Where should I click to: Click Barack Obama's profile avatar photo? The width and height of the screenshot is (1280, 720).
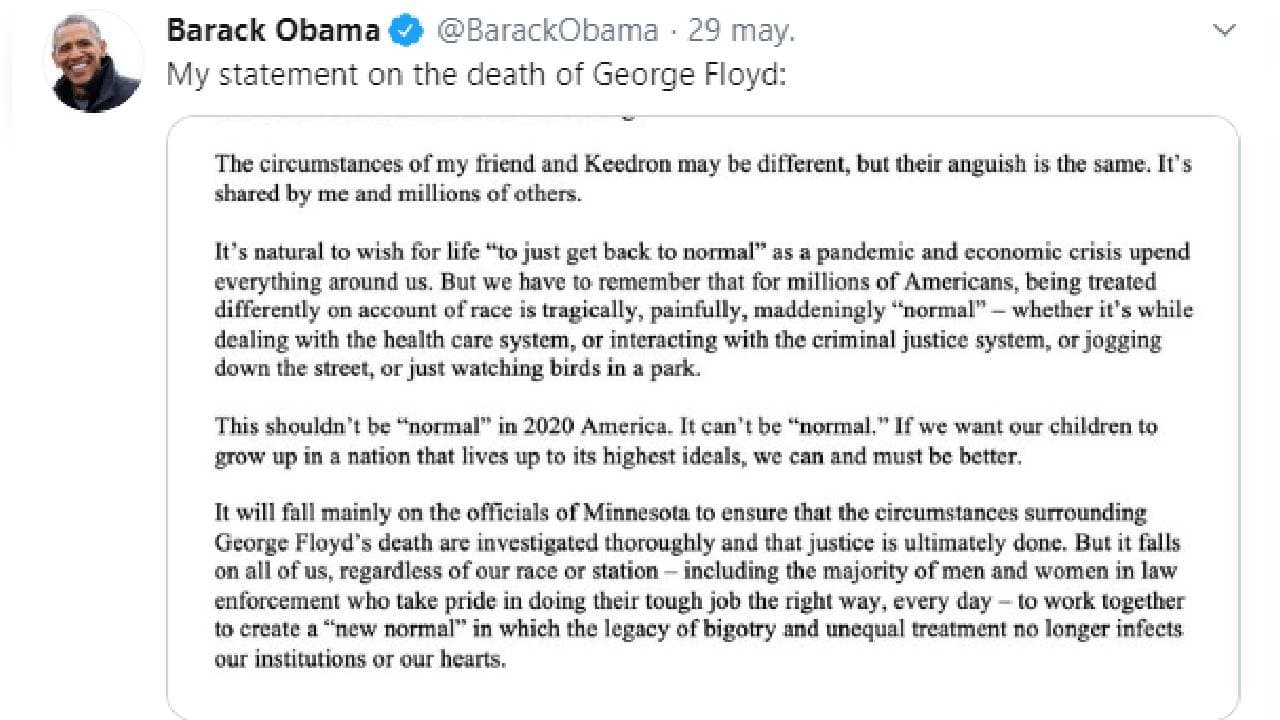coord(93,62)
